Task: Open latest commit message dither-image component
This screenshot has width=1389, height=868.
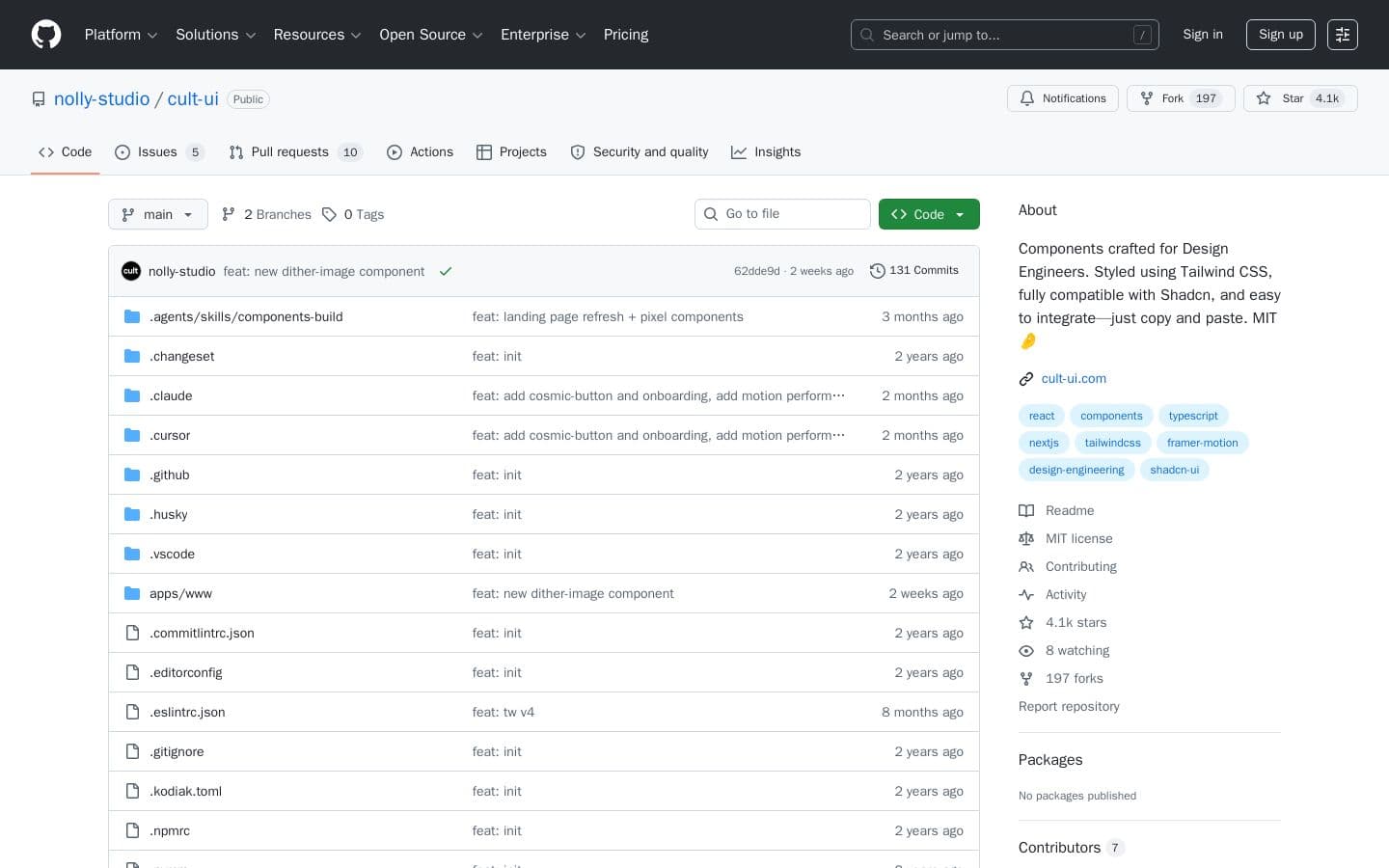Action: (324, 271)
